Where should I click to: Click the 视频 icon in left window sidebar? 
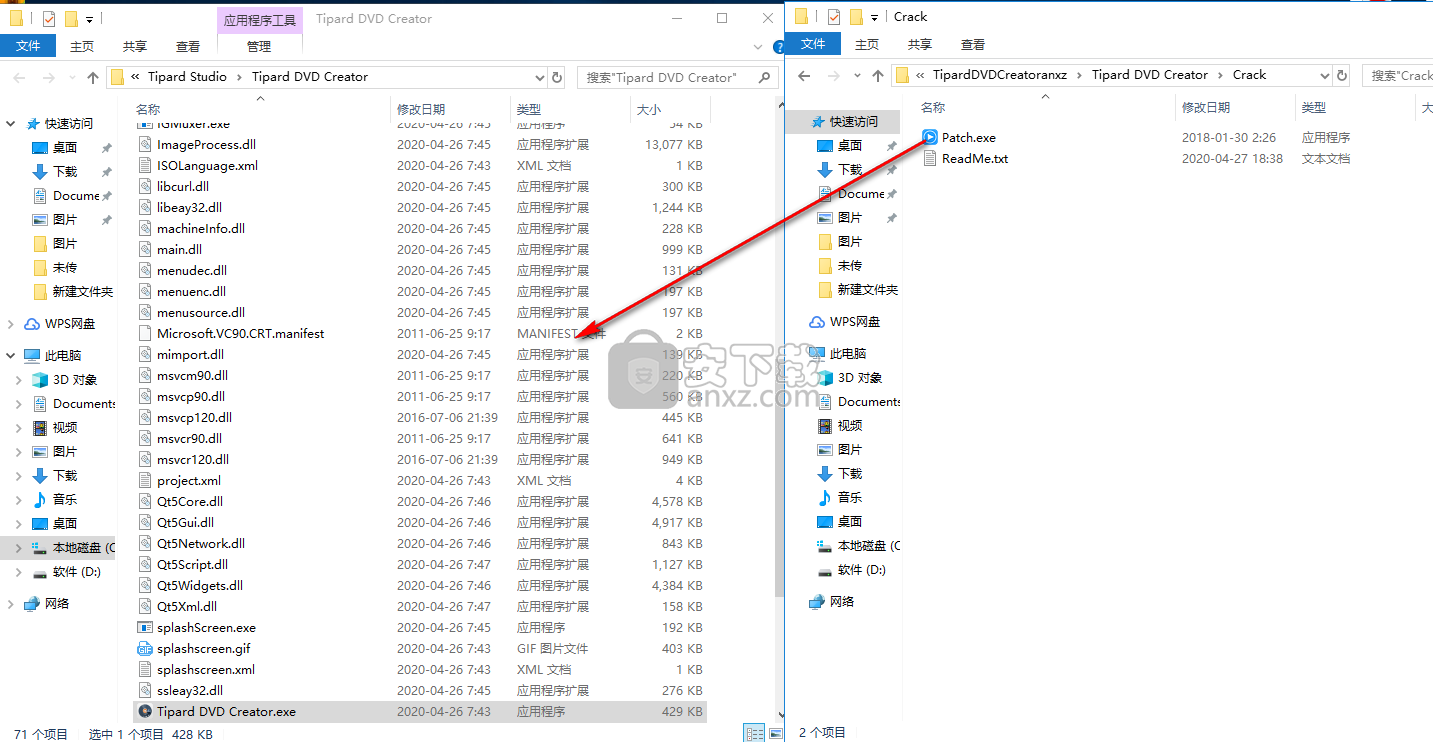pos(40,428)
